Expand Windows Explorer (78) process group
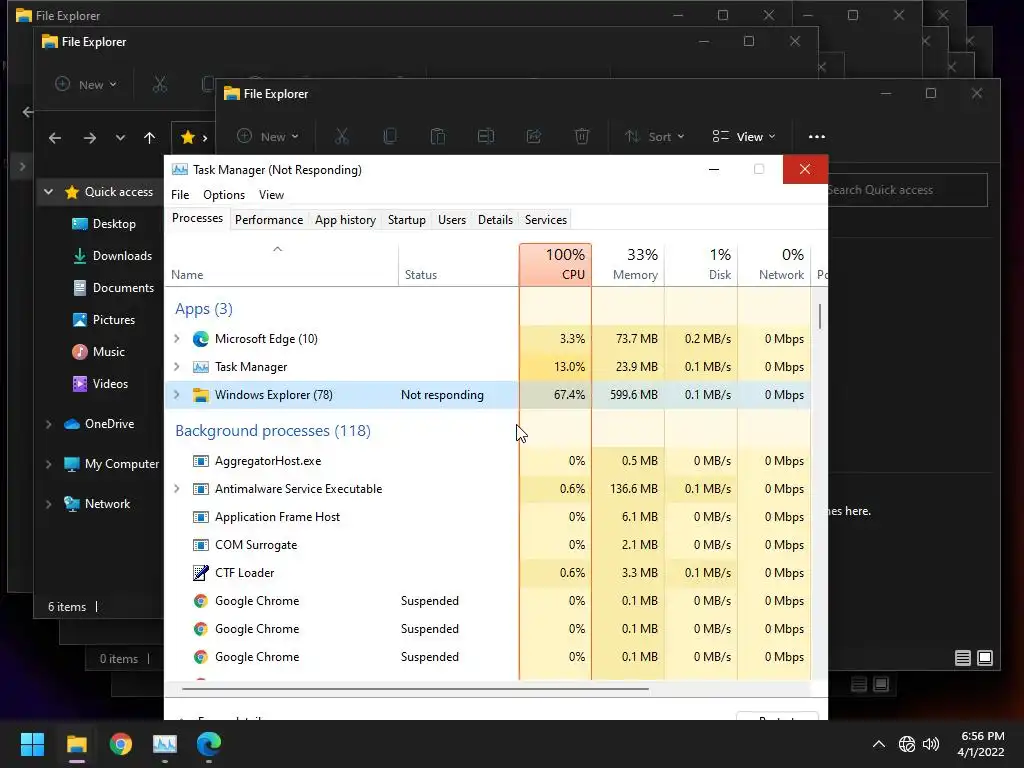The image size is (1024, 768). tap(176, 395)
